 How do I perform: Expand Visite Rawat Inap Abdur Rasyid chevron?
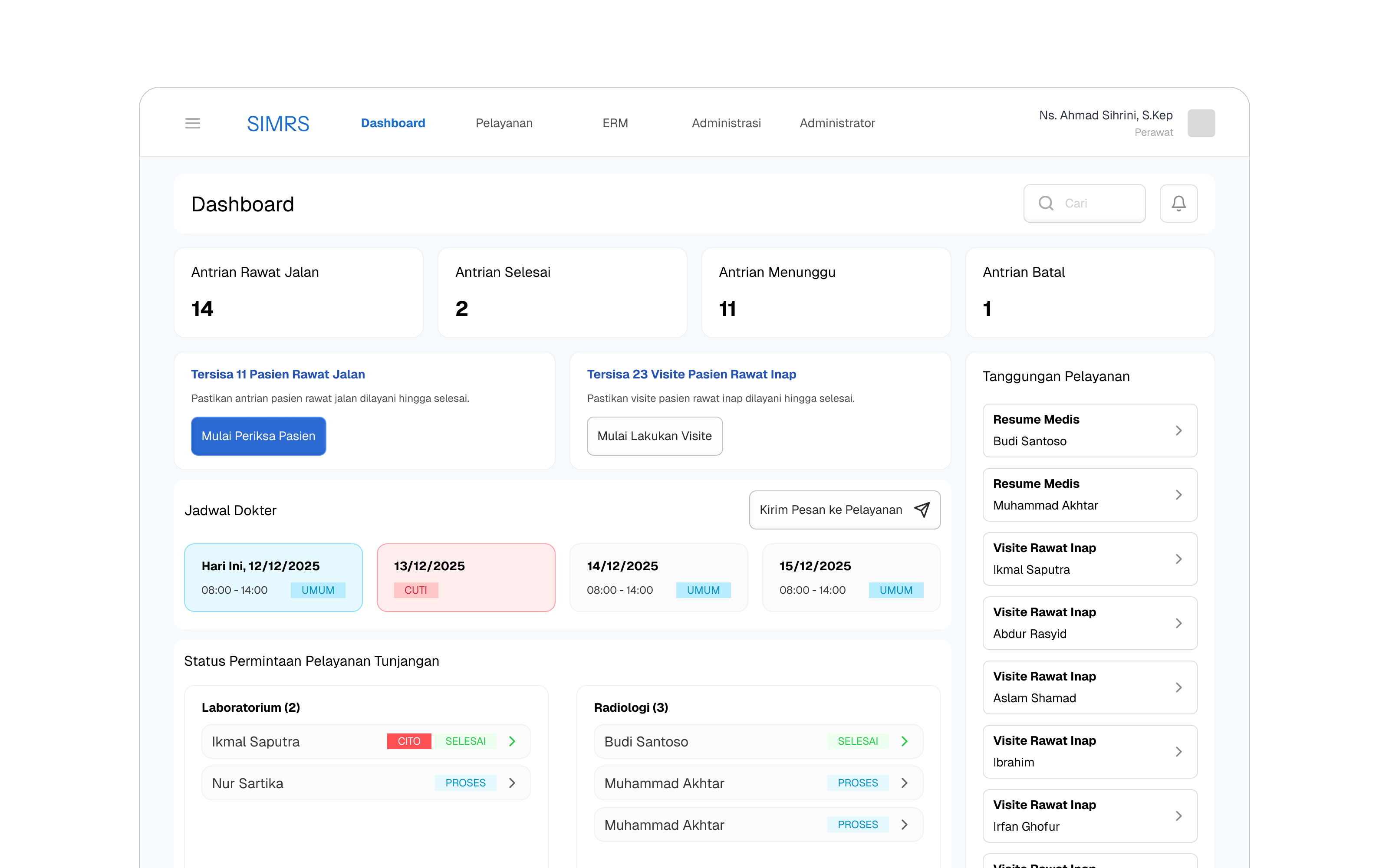coord(1178,623)
